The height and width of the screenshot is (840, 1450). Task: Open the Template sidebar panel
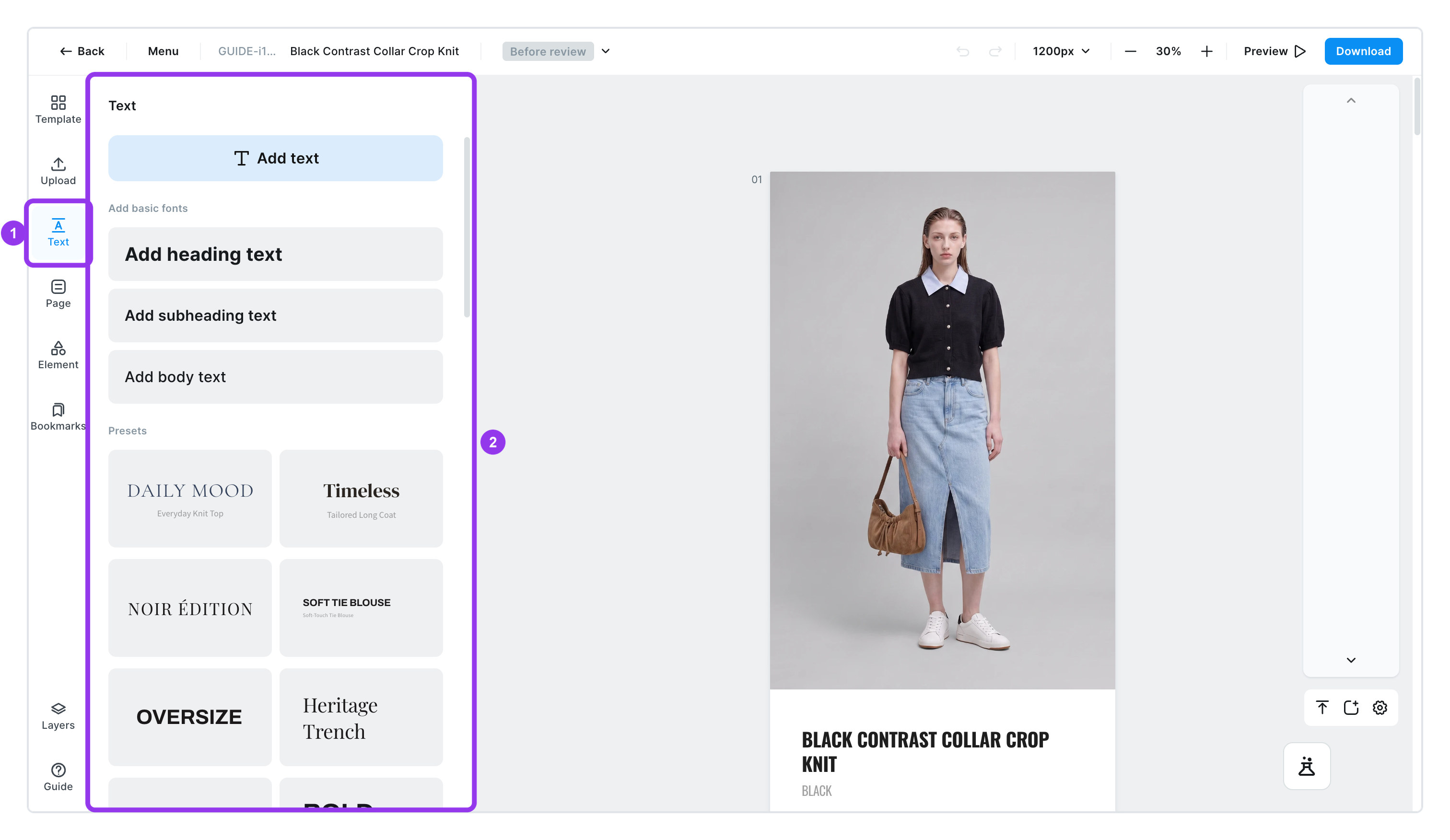click(x=58, y=109)
